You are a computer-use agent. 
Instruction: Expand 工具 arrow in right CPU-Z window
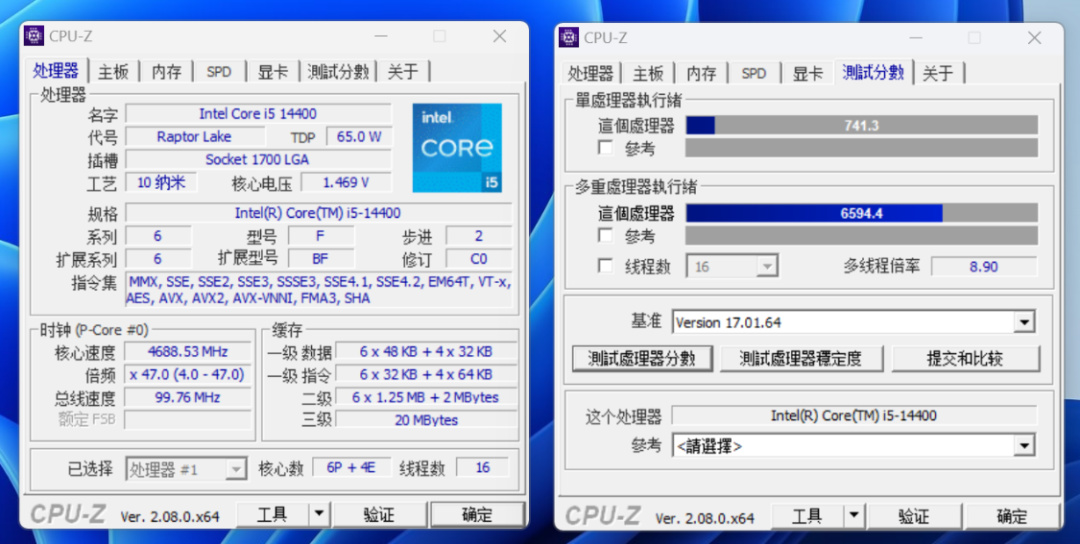[x=854, y=515]
